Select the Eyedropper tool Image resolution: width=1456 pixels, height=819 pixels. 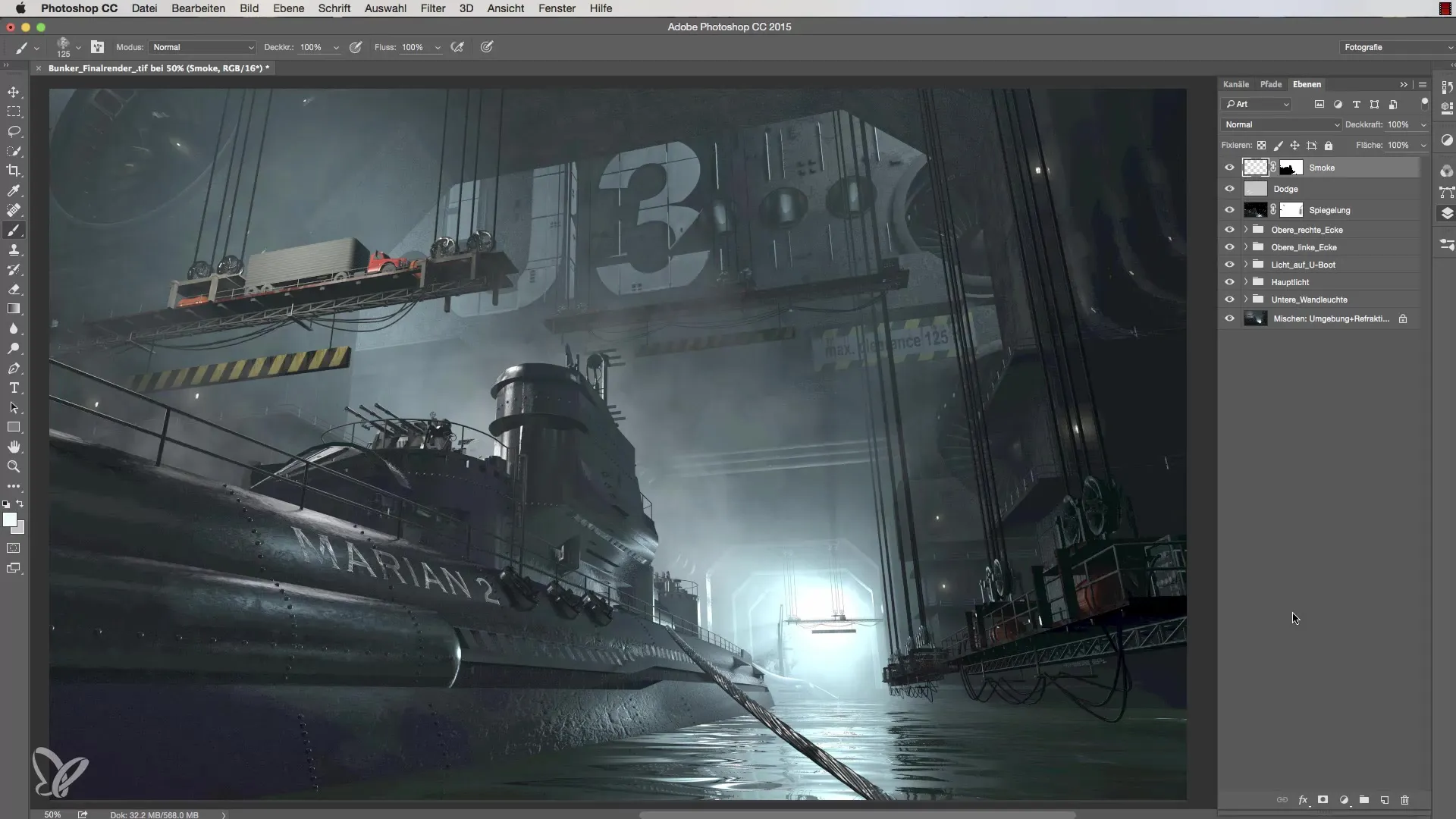pyautogui.click(x=14, y=190)
